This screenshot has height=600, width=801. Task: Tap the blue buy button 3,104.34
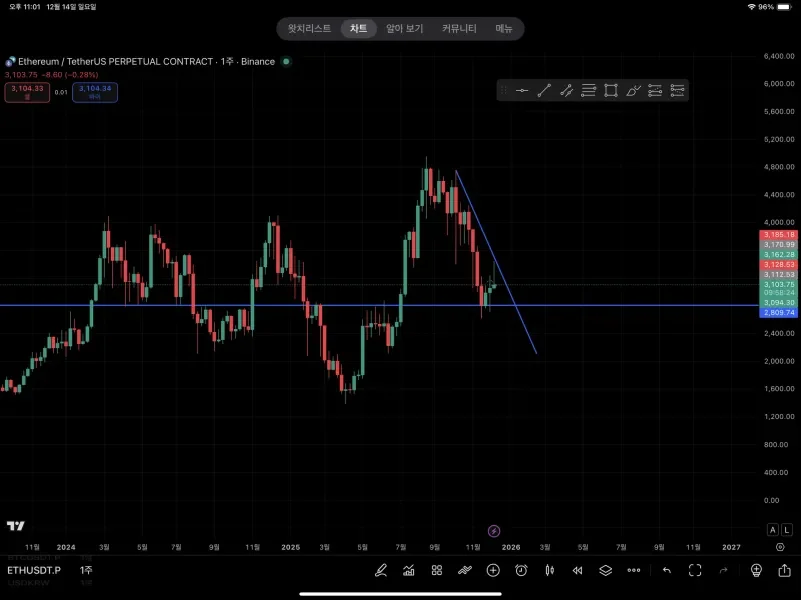(95, 92)
